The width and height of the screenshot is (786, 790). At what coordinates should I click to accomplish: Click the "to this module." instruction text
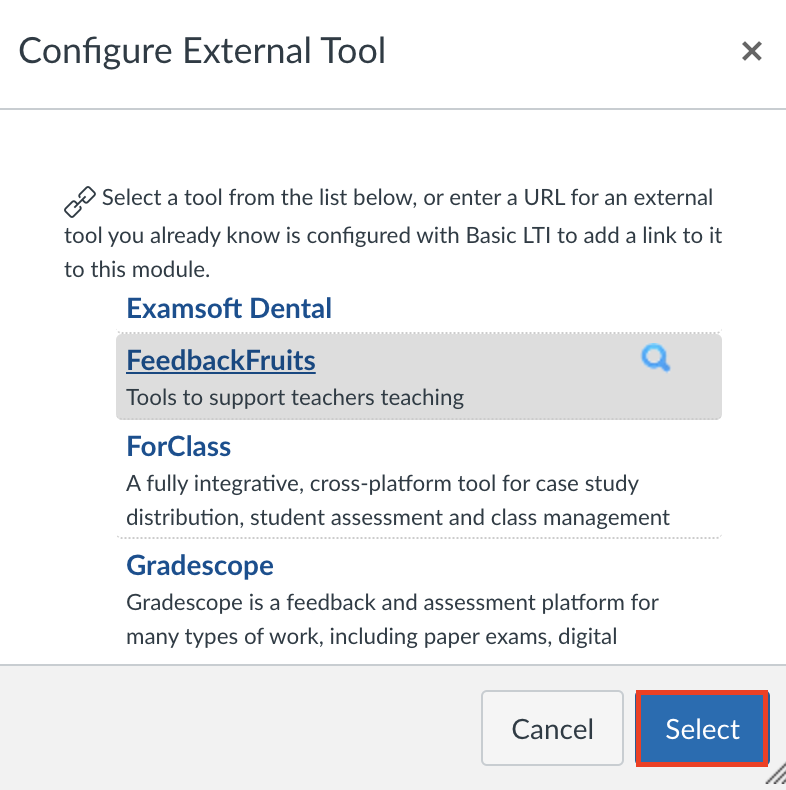click(137, 271)
